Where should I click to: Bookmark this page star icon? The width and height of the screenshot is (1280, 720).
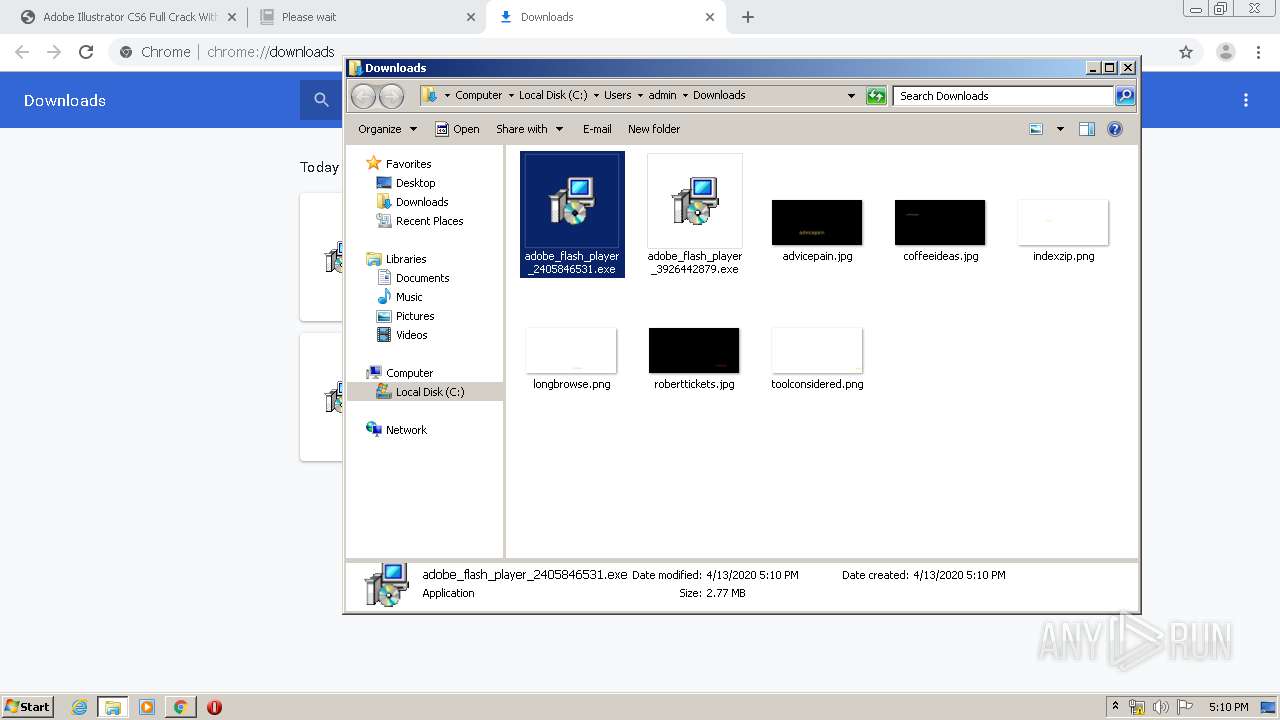coord(1186,52)
